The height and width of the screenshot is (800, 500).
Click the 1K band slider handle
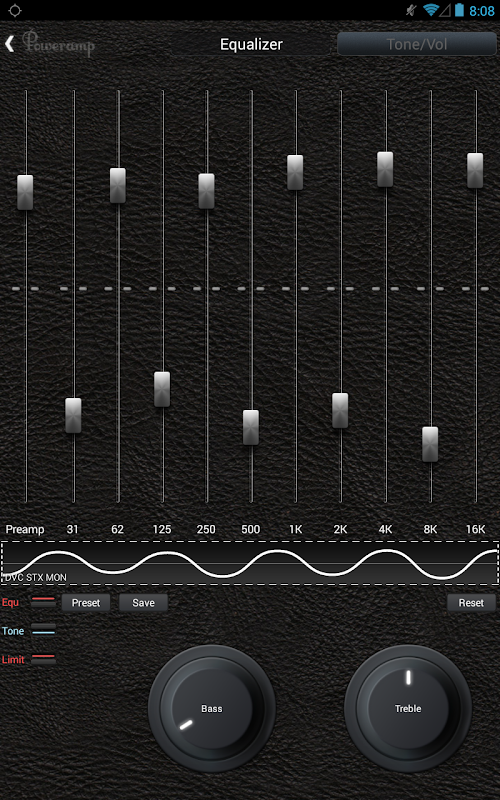[295, 172]
